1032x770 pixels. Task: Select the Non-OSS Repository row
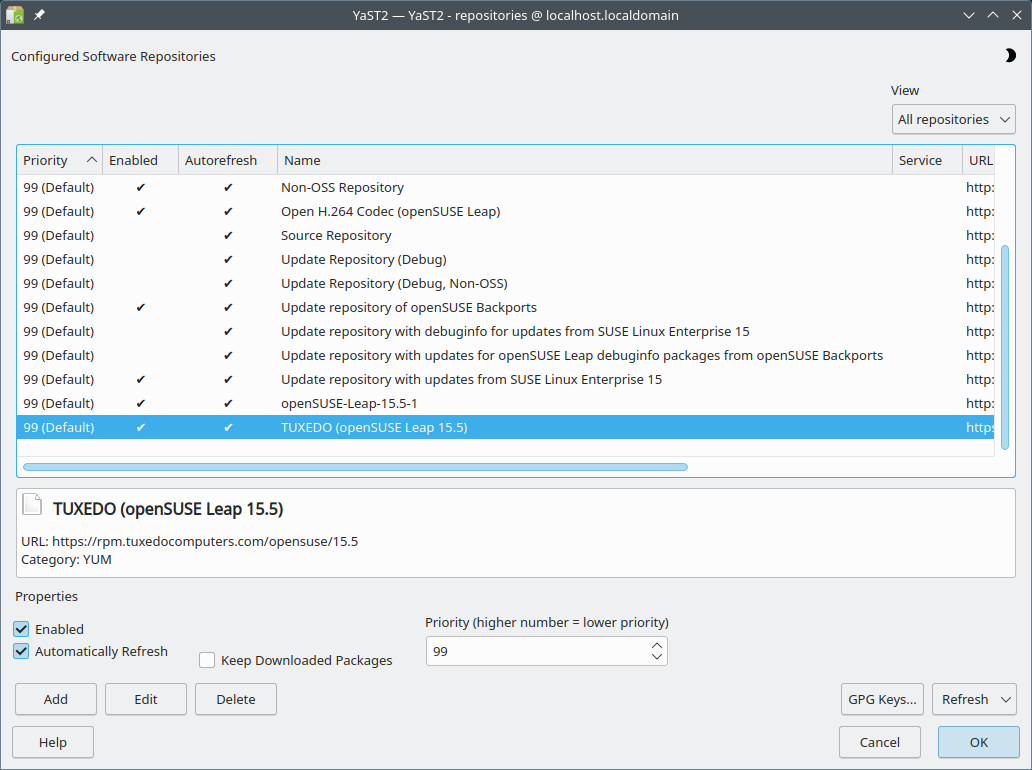(505, 188)
